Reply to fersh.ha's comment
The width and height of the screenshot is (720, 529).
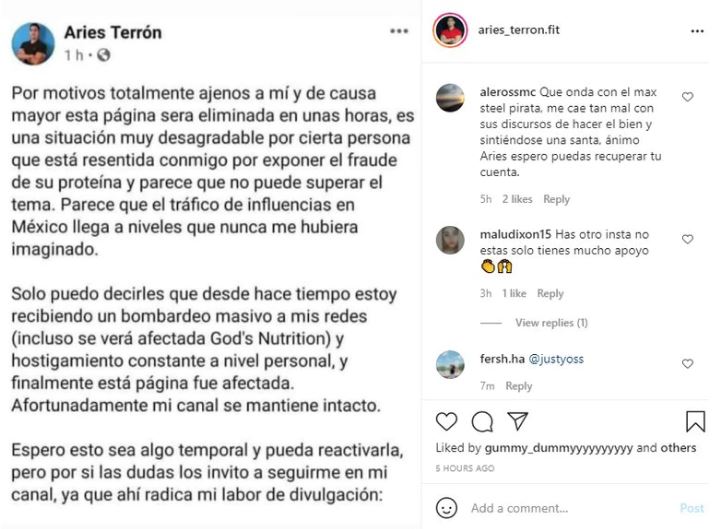[x=518, y=386]
